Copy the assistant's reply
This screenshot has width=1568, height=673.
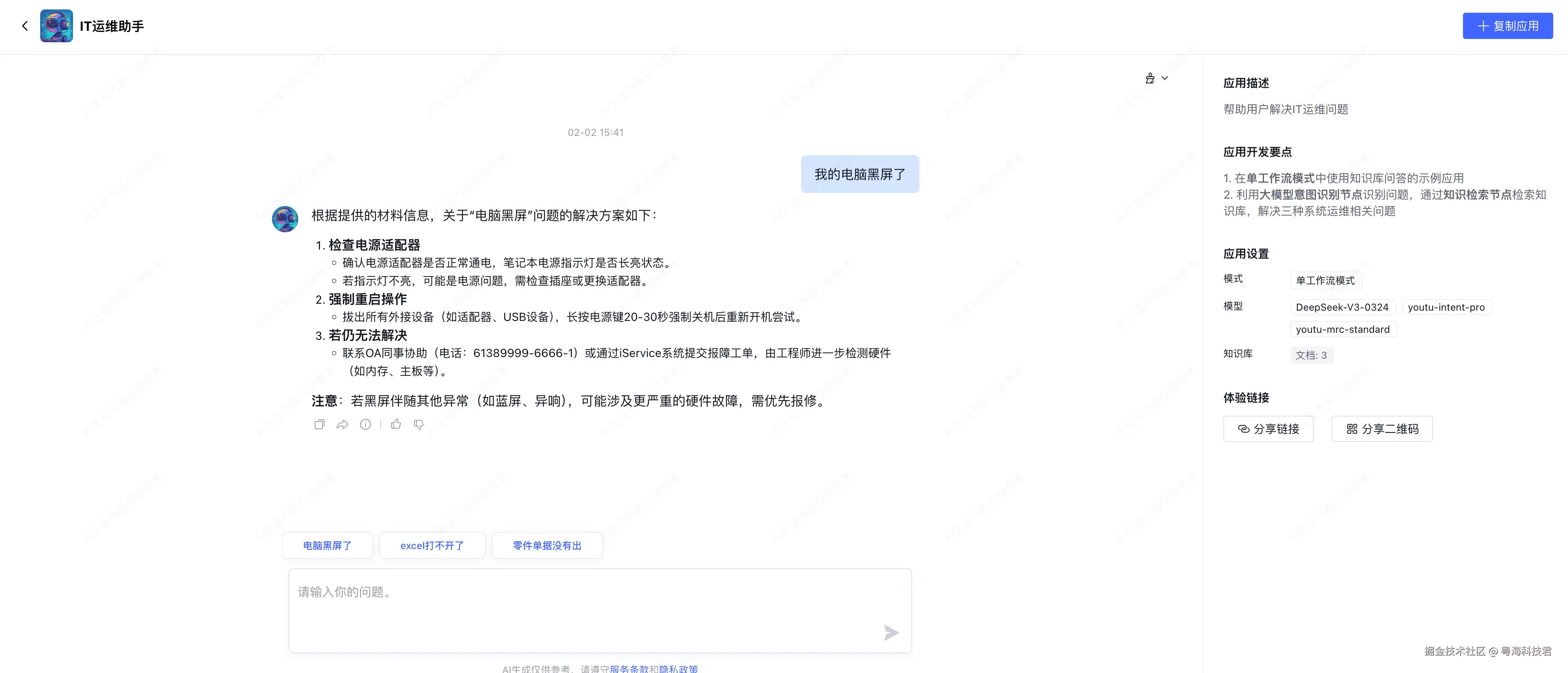click(319, 424)
